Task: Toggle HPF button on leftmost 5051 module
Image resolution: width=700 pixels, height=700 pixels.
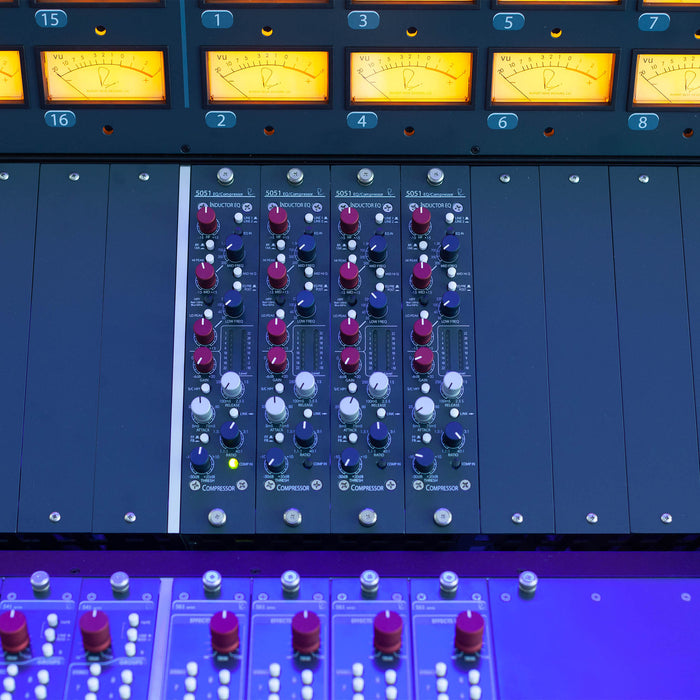Action: click(x=208, y=300)
